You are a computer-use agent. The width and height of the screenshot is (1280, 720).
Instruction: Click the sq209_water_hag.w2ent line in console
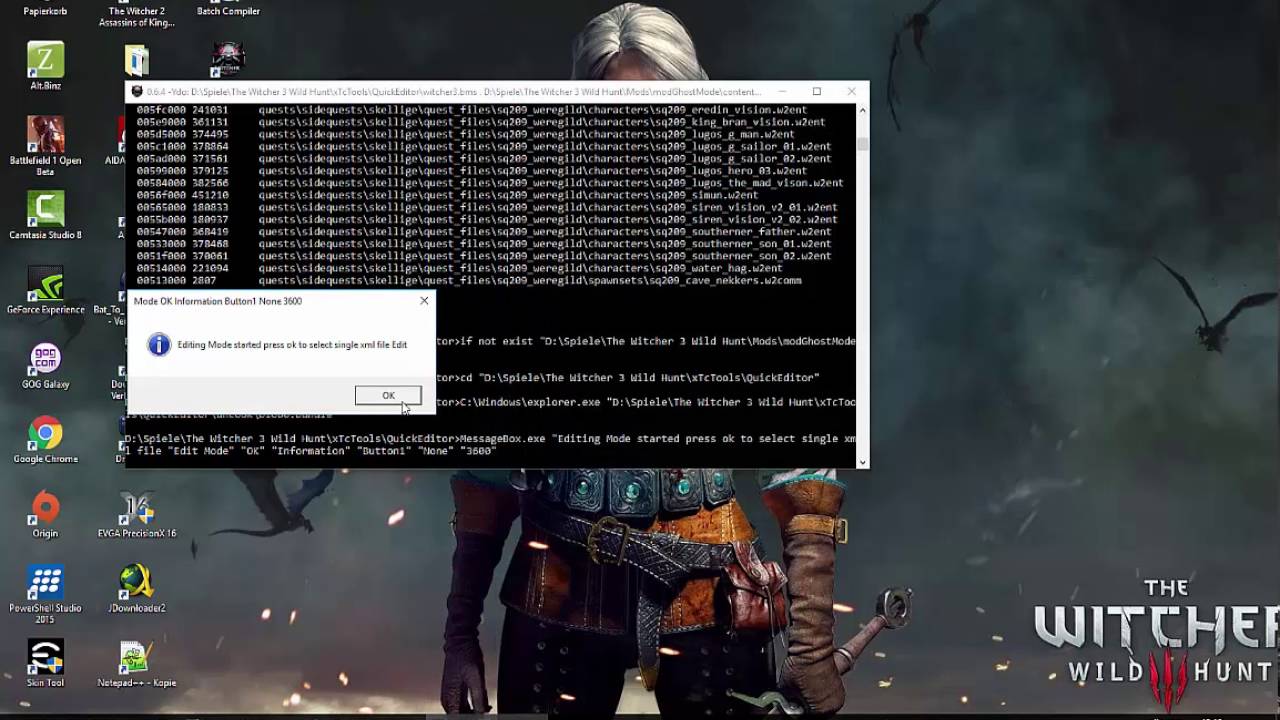pos(460,269)
